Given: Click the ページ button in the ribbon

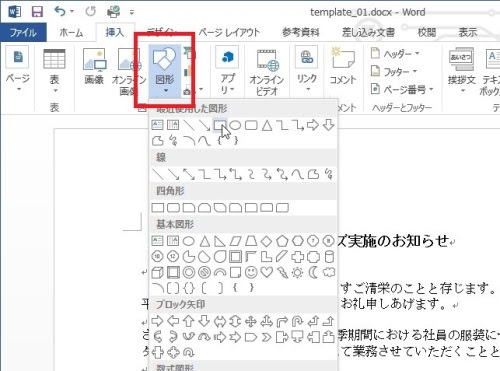Looking at the screenshot, I should pos(18,69).
